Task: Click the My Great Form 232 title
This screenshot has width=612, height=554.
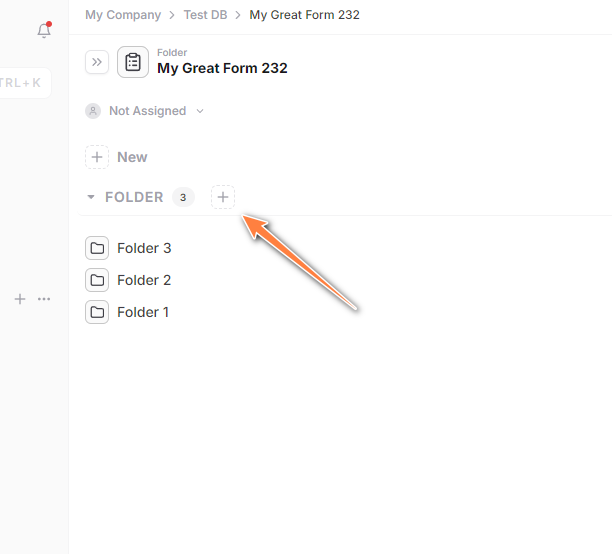Action: pyautogui.click(x=222, y=69)
